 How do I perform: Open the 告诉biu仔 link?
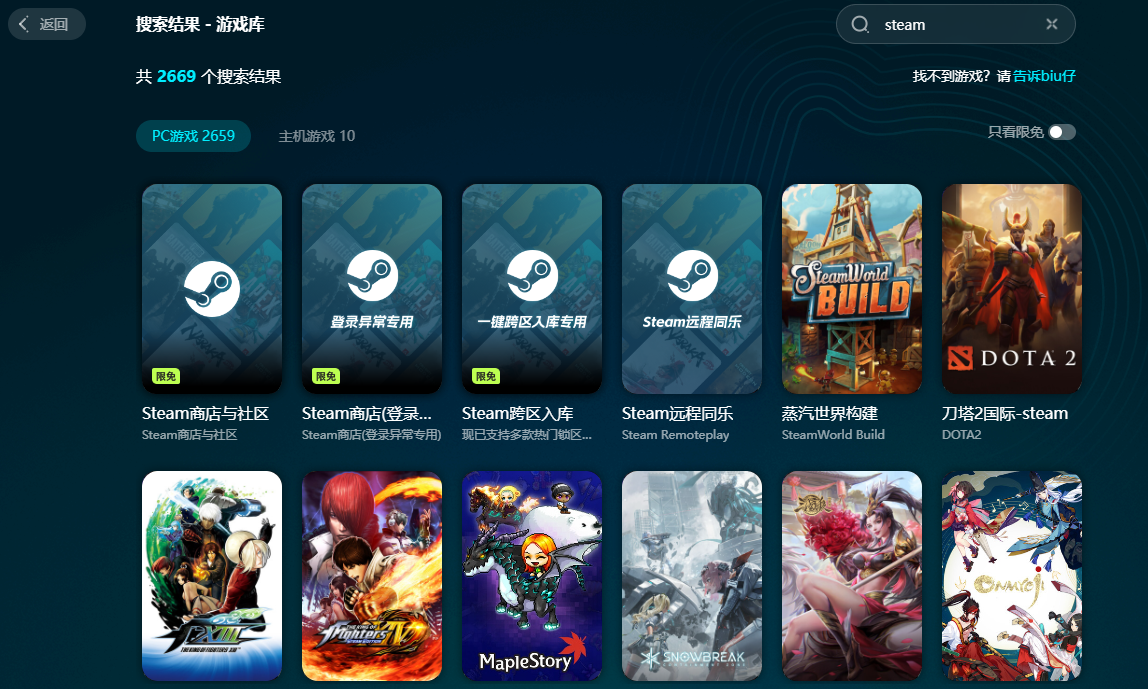[1044, 76]
